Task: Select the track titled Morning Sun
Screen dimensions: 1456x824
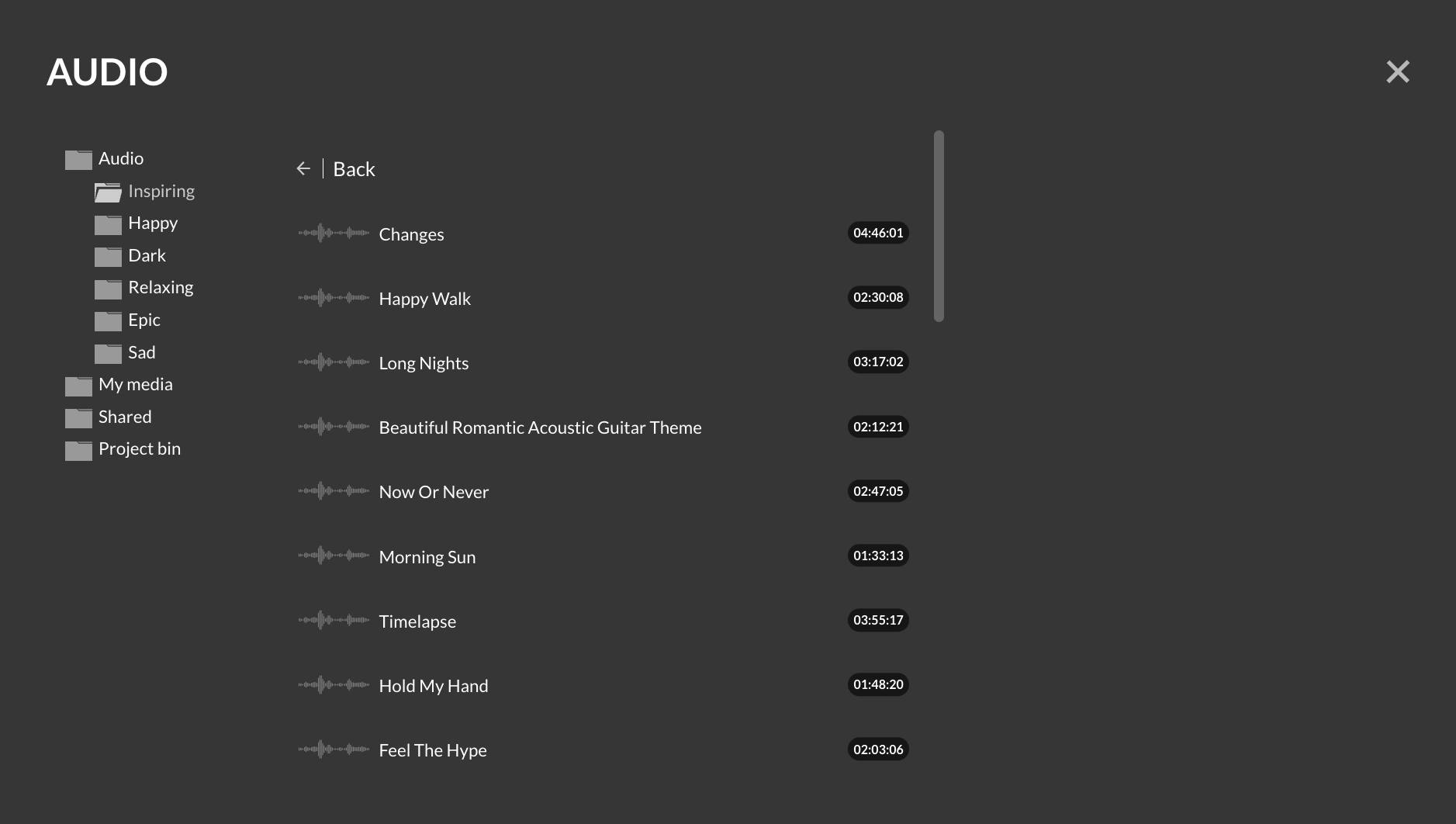Action: pos(427,557)
